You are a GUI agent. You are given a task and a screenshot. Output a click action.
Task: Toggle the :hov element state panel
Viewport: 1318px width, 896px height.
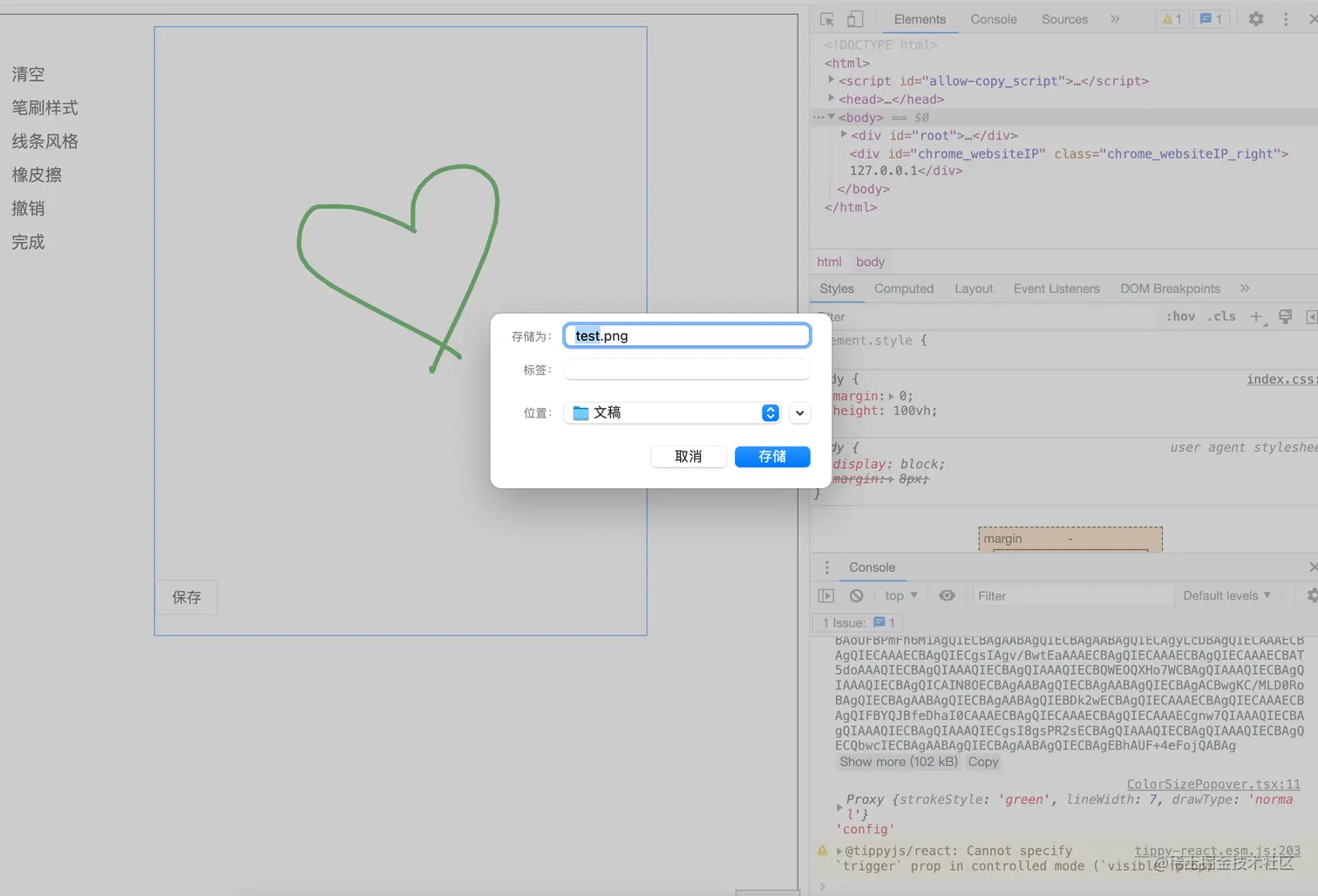tap(1180, 317)
